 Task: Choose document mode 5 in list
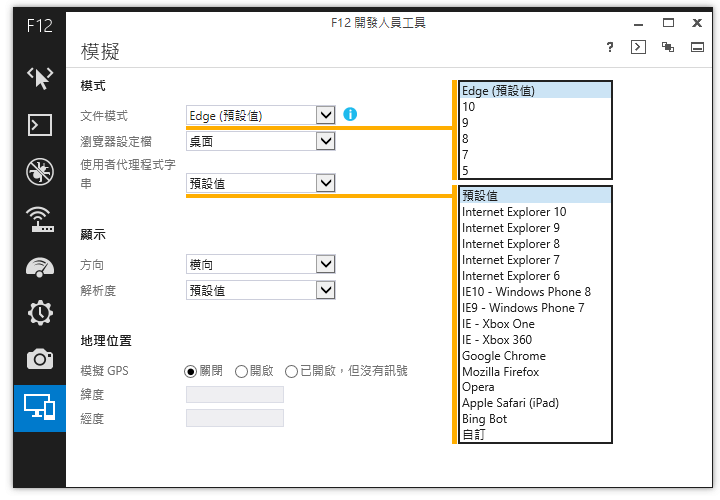click(x=535, y=170)
